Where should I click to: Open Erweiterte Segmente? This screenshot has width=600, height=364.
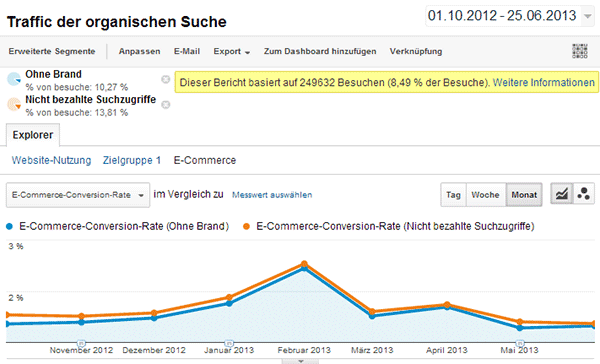(52, 51)
